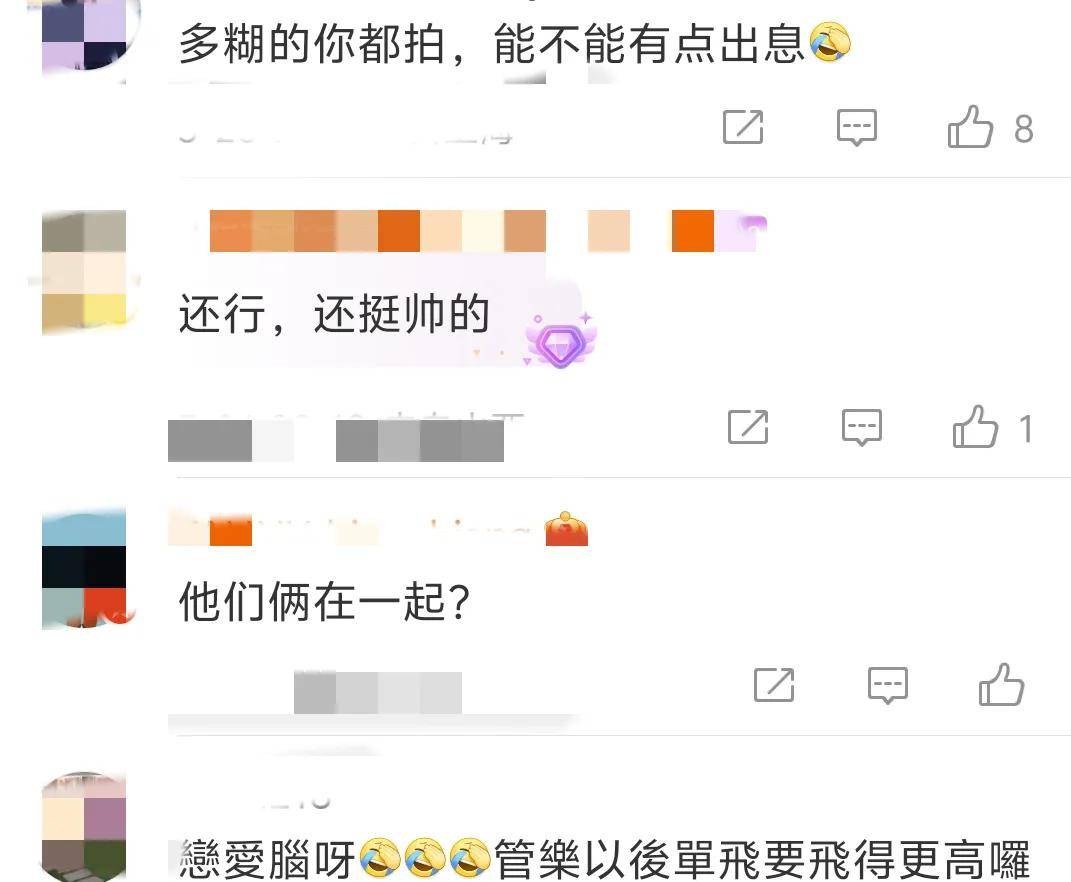Screen dimensions: 1071x882
Task: Share the 他们俩在一起 comment
Action: (x=774, y=685)
